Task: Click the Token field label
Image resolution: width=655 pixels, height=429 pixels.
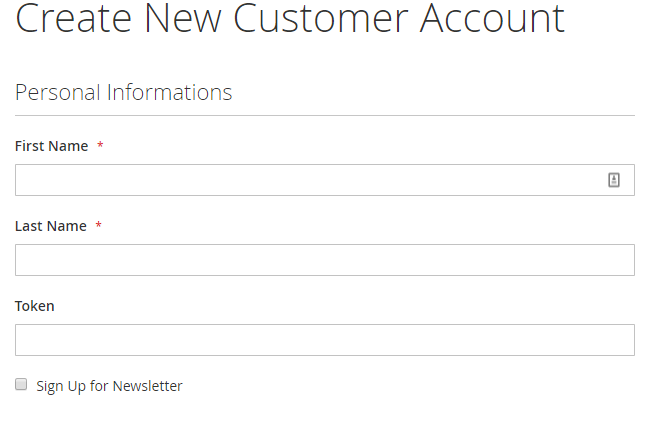Action: (35, 306)
